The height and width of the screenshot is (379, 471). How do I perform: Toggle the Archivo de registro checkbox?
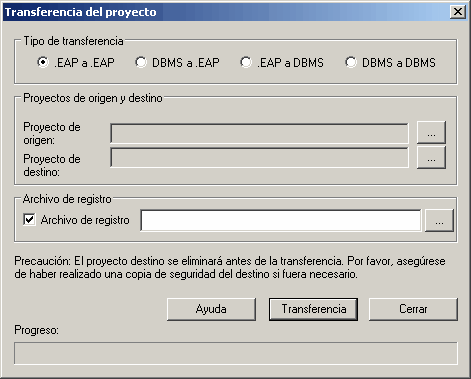29,220
